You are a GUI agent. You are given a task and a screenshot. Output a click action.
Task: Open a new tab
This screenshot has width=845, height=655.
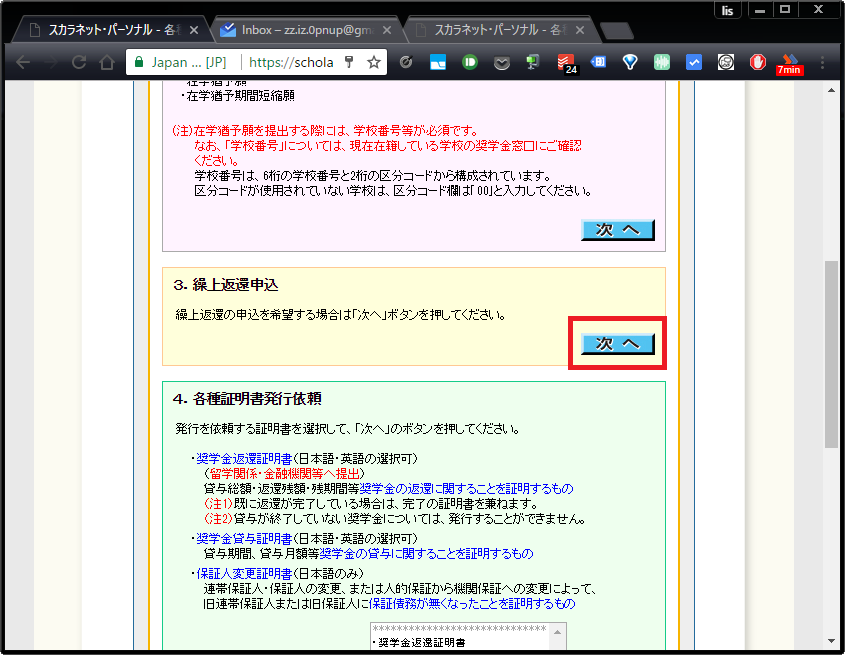click(617, 31)
